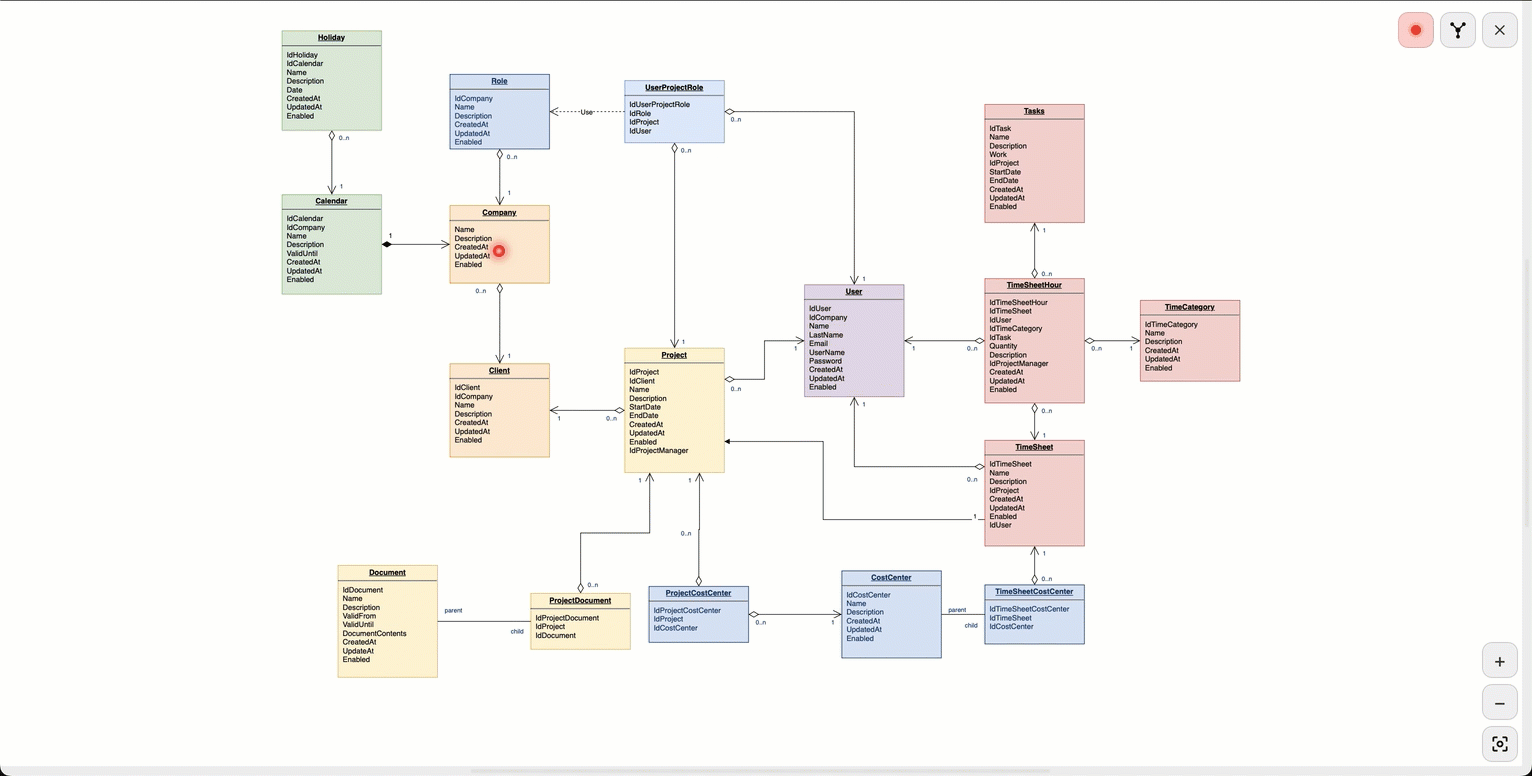Click the TimeSheet entity header
The height and width of the screenshot is (776, 1532).
[x=1034, y=447]
